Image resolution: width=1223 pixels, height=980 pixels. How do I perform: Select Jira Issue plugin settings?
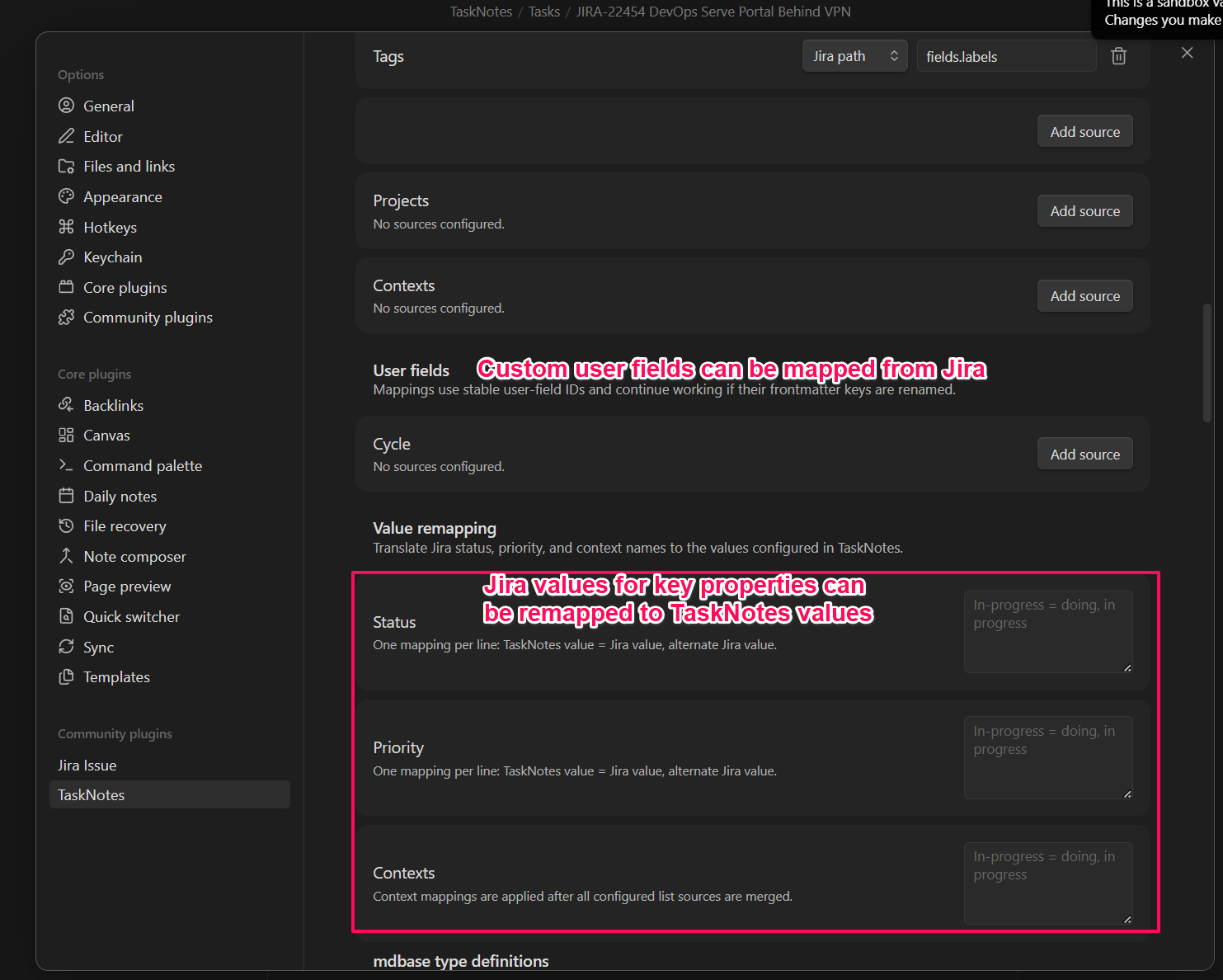[x=170, y=765]
